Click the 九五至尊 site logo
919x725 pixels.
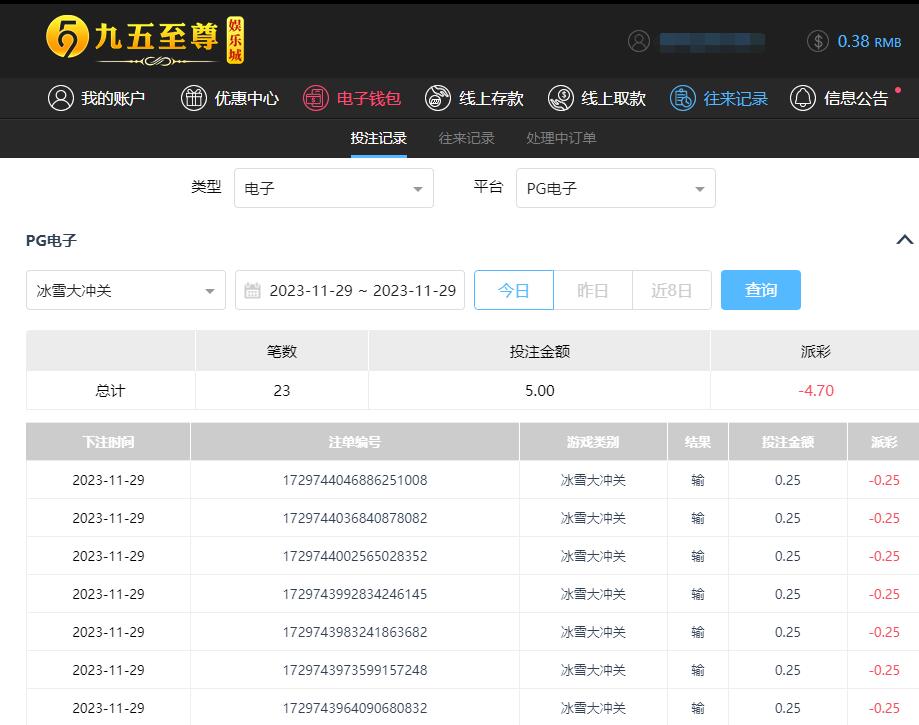[x=145, y=40]
